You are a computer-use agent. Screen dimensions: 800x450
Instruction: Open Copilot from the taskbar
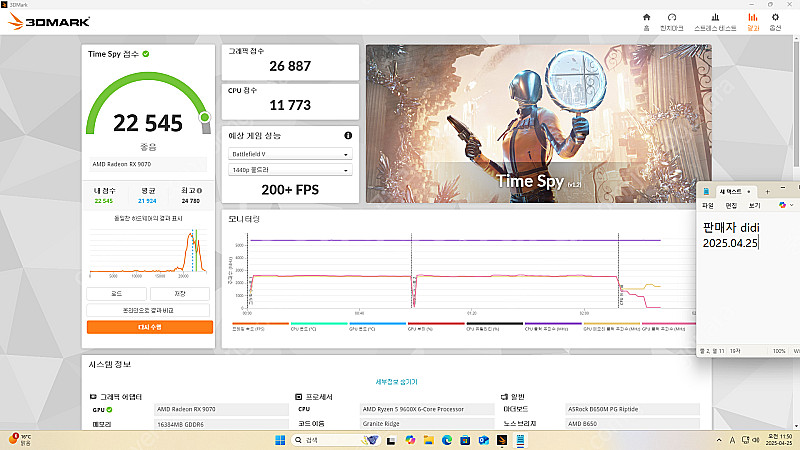410,440
